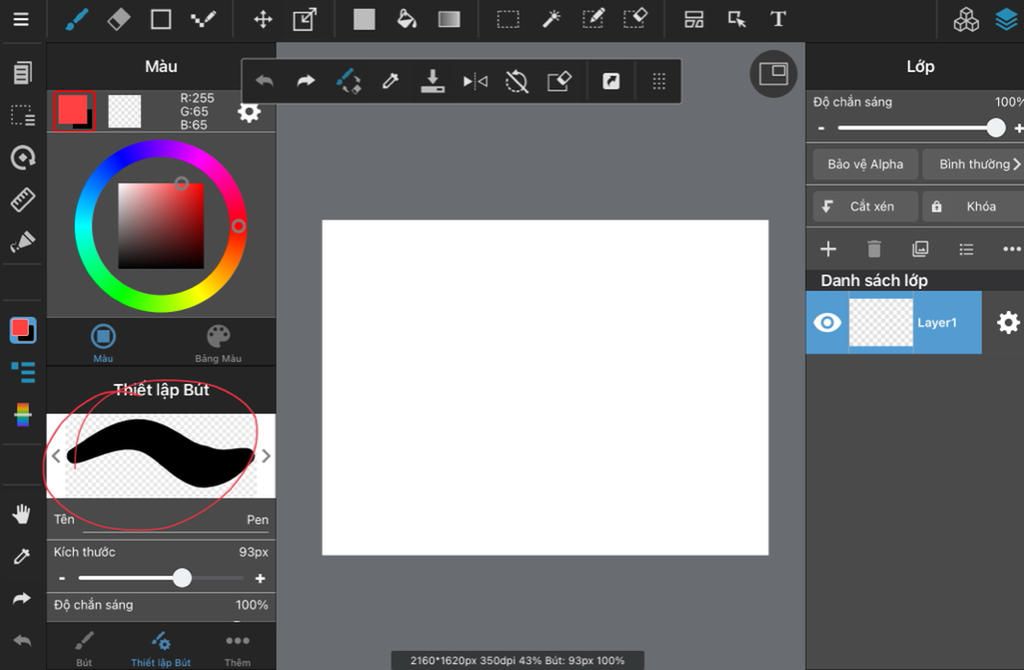Click the Kích thước size slider
The width and height of the screenshot is (1024, 670).
[x=161, y=578]
